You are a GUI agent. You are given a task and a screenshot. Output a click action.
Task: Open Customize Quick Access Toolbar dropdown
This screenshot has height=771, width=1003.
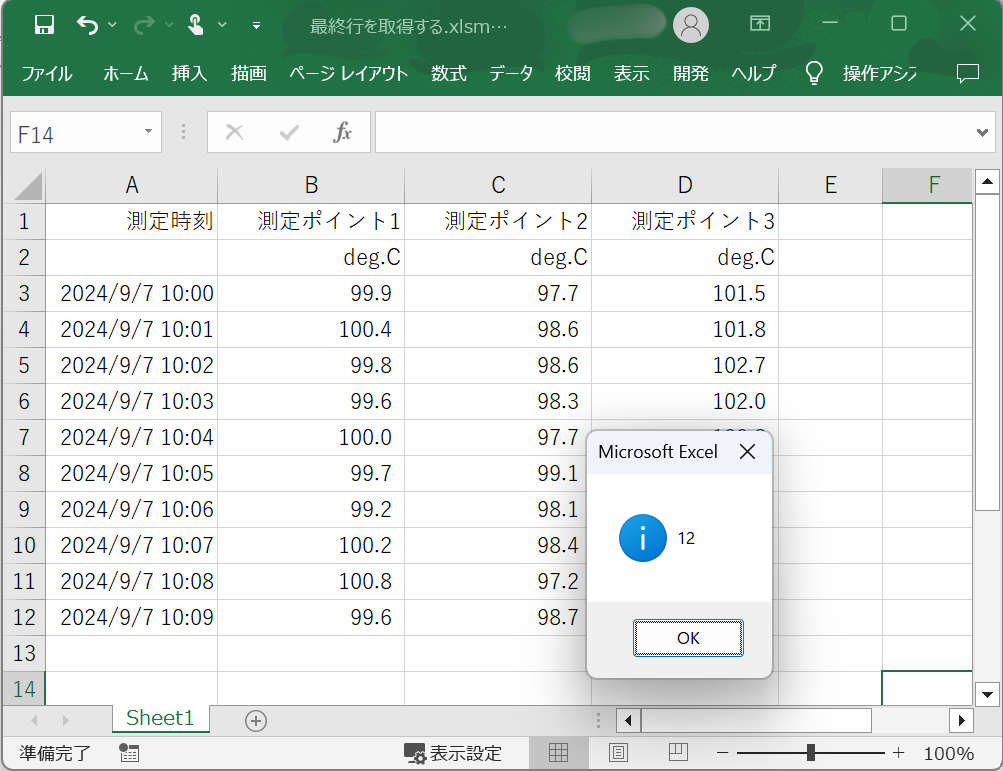257,26
